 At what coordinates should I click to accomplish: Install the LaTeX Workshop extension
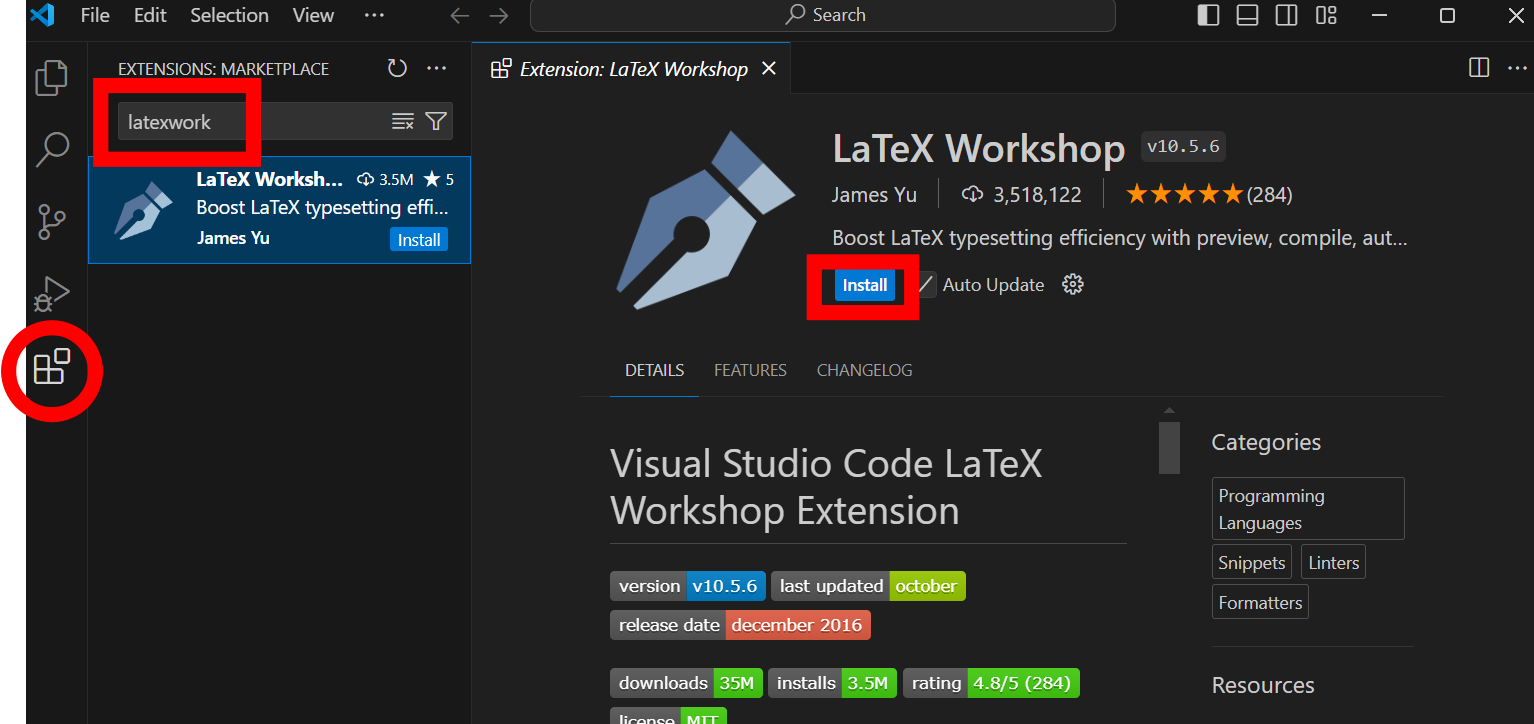[x=863, y=285]
